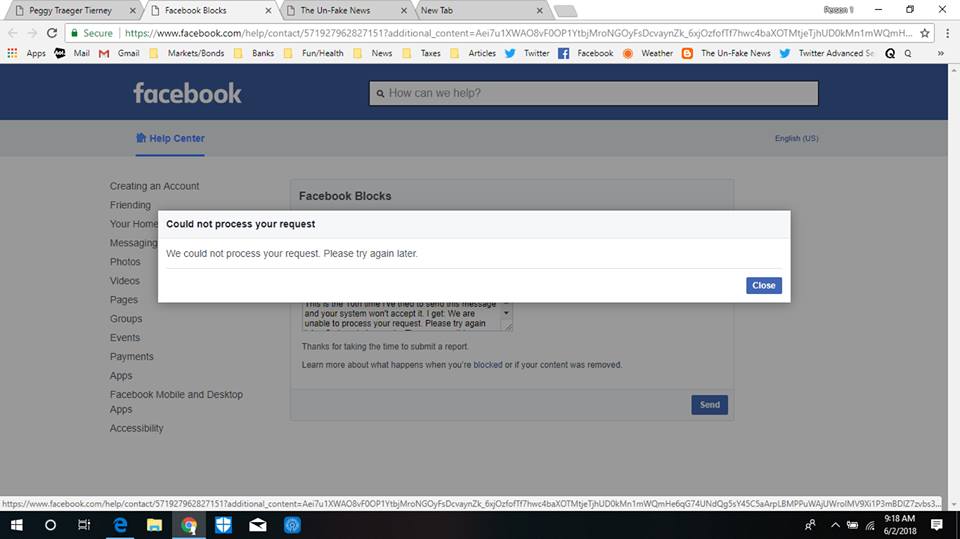Expand the bookmarks overflow chevron
This screenshot has height=539, width=960.
[x=940, y=53]
